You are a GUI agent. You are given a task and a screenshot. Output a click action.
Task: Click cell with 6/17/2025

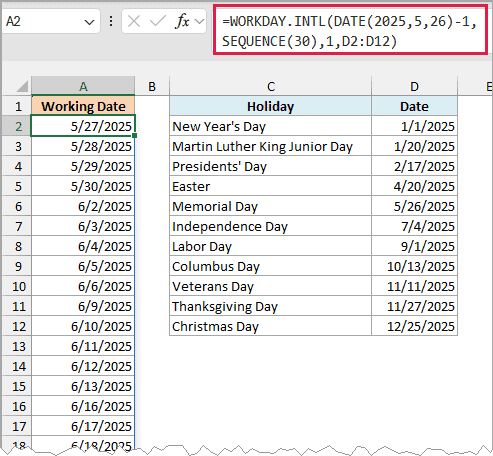[83, 426]
